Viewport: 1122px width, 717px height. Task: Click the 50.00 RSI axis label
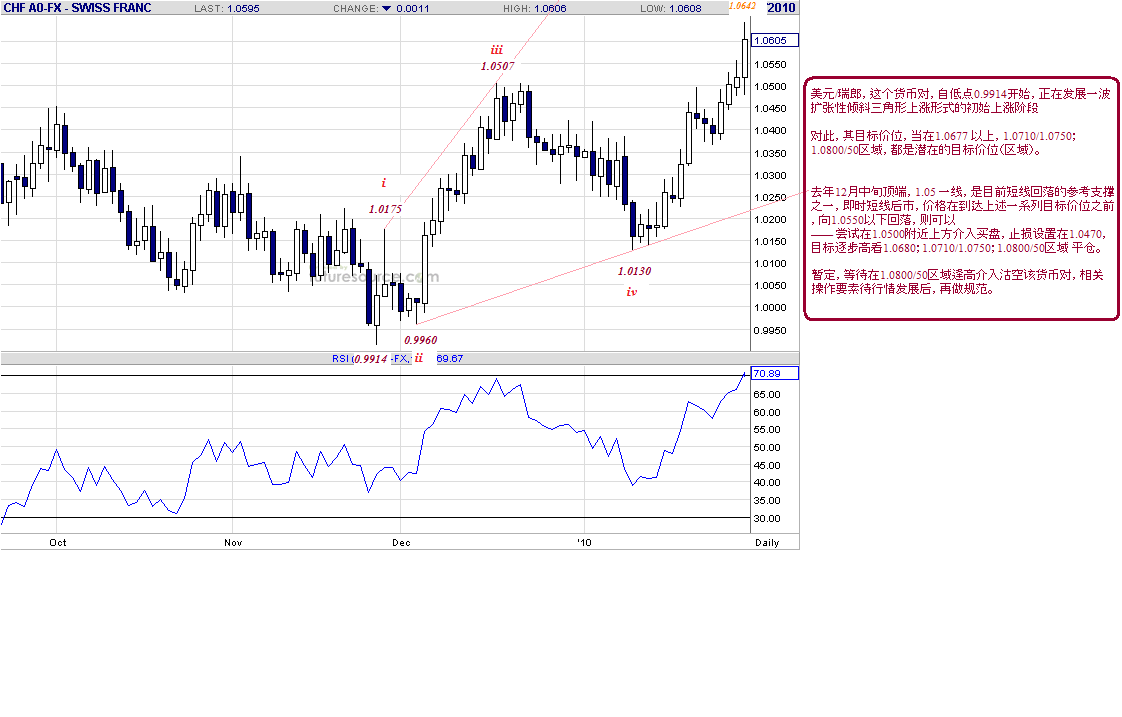[766, 448]
